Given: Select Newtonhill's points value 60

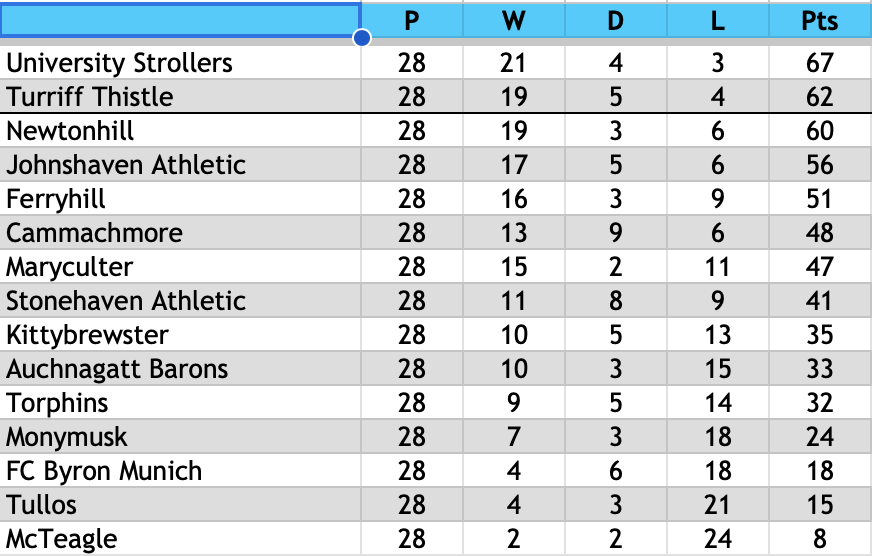Looking at the screenshot, I should click(x=820, y=131).
